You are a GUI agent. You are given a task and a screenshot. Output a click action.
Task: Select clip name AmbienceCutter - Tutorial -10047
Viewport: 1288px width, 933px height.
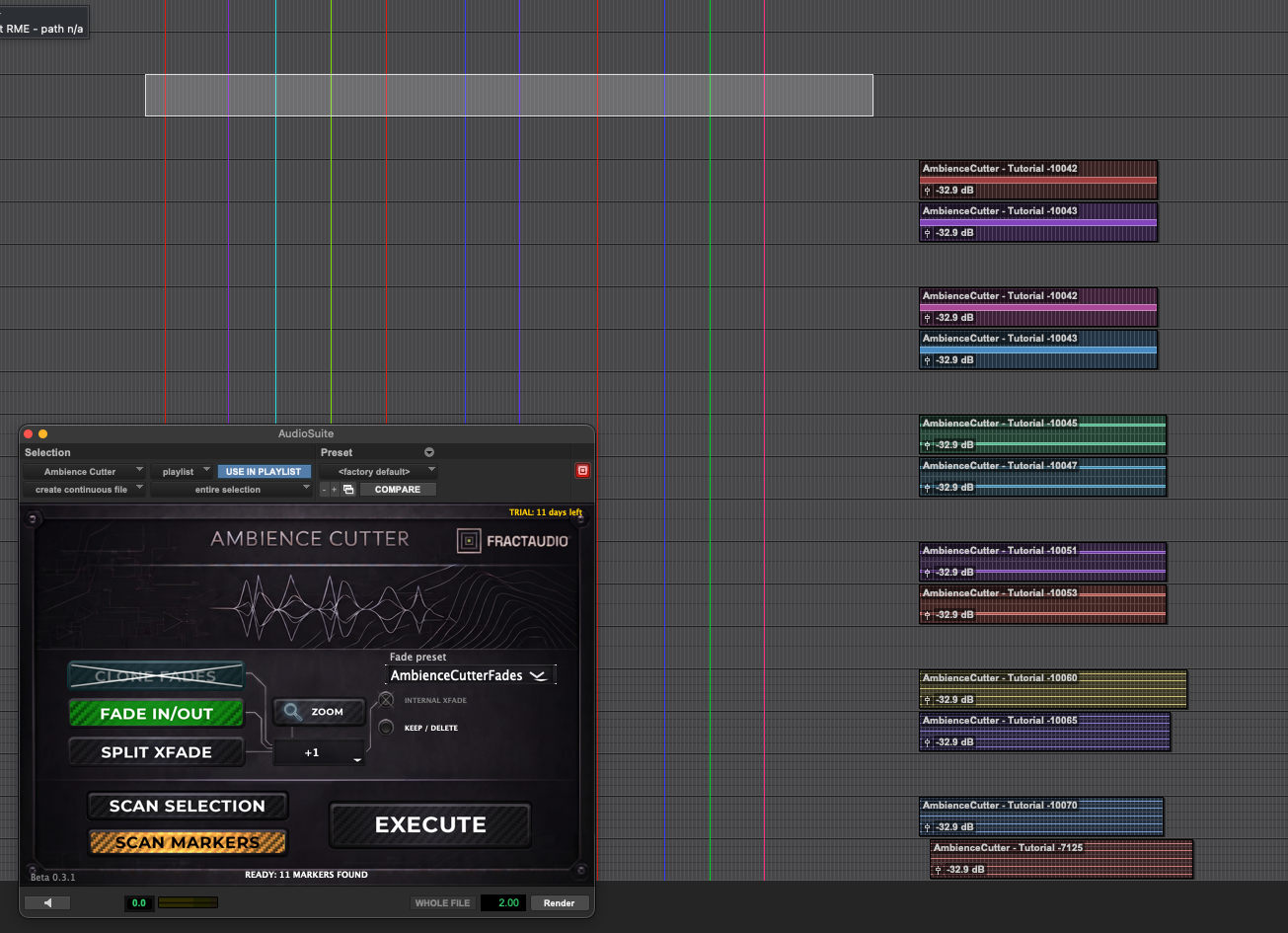tap(1000, 466)
